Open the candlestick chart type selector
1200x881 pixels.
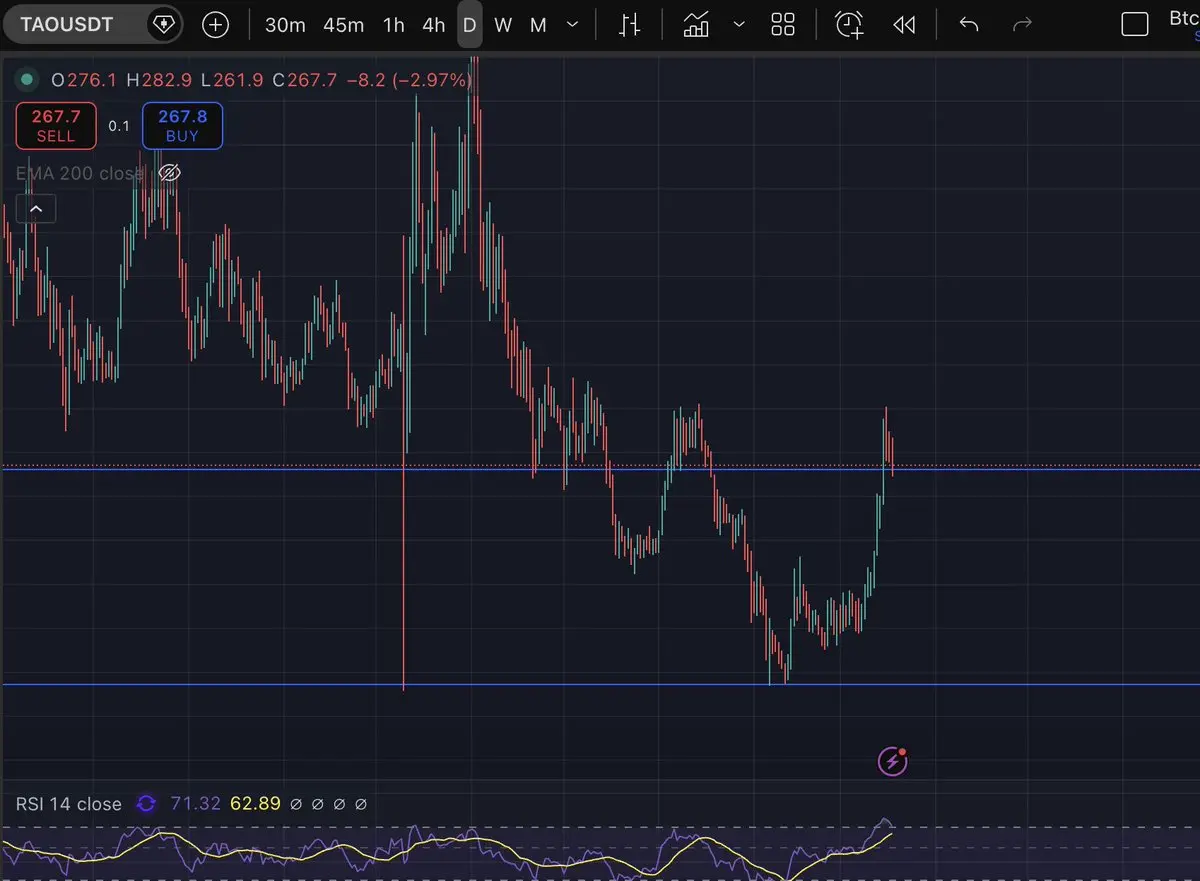point(629,25)
